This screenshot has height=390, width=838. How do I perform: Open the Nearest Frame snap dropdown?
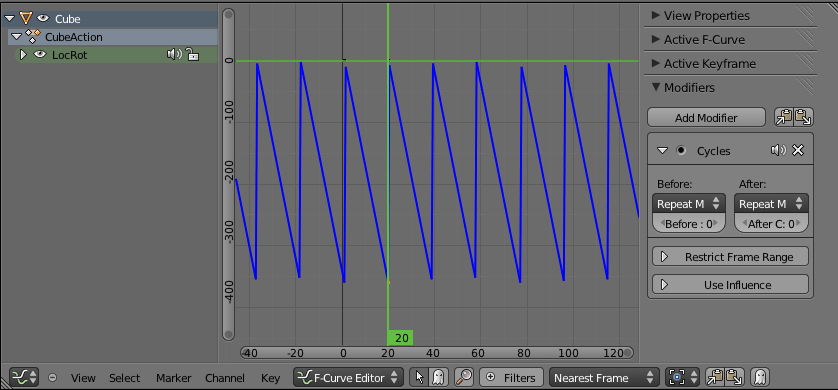point(604,377)
